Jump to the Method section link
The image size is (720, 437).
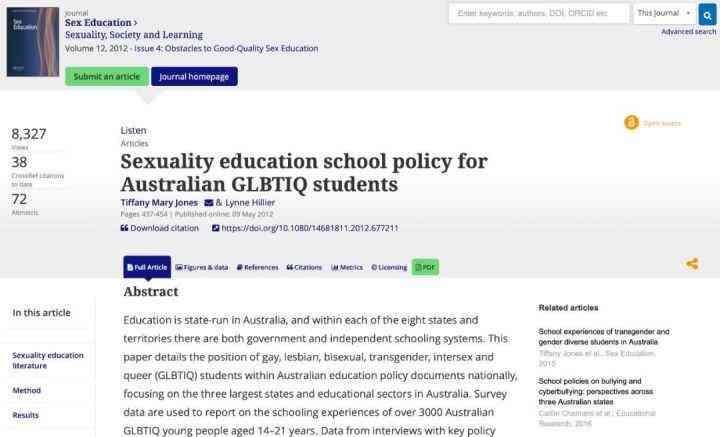point(27,390)
